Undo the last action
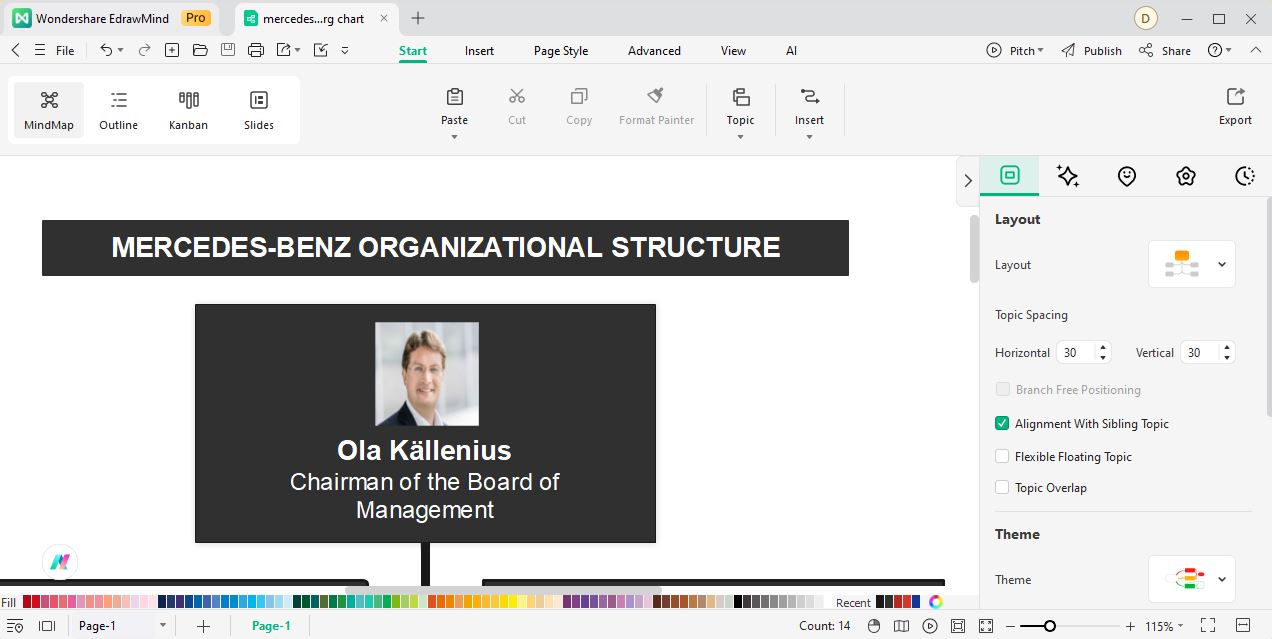 106,50
